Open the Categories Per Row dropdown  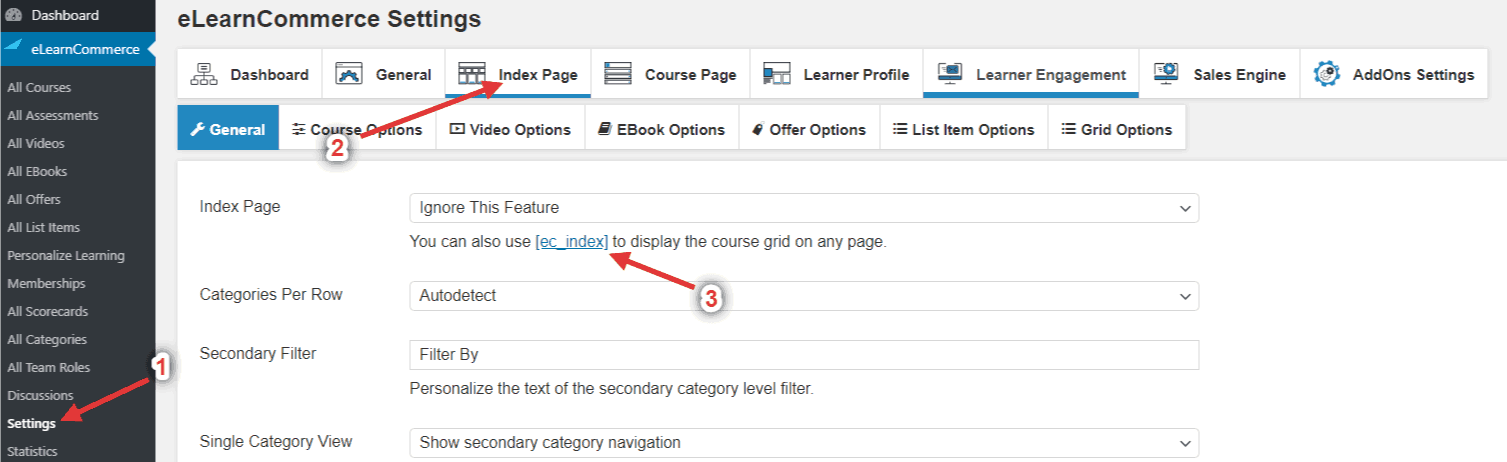(x=804, y=296)
